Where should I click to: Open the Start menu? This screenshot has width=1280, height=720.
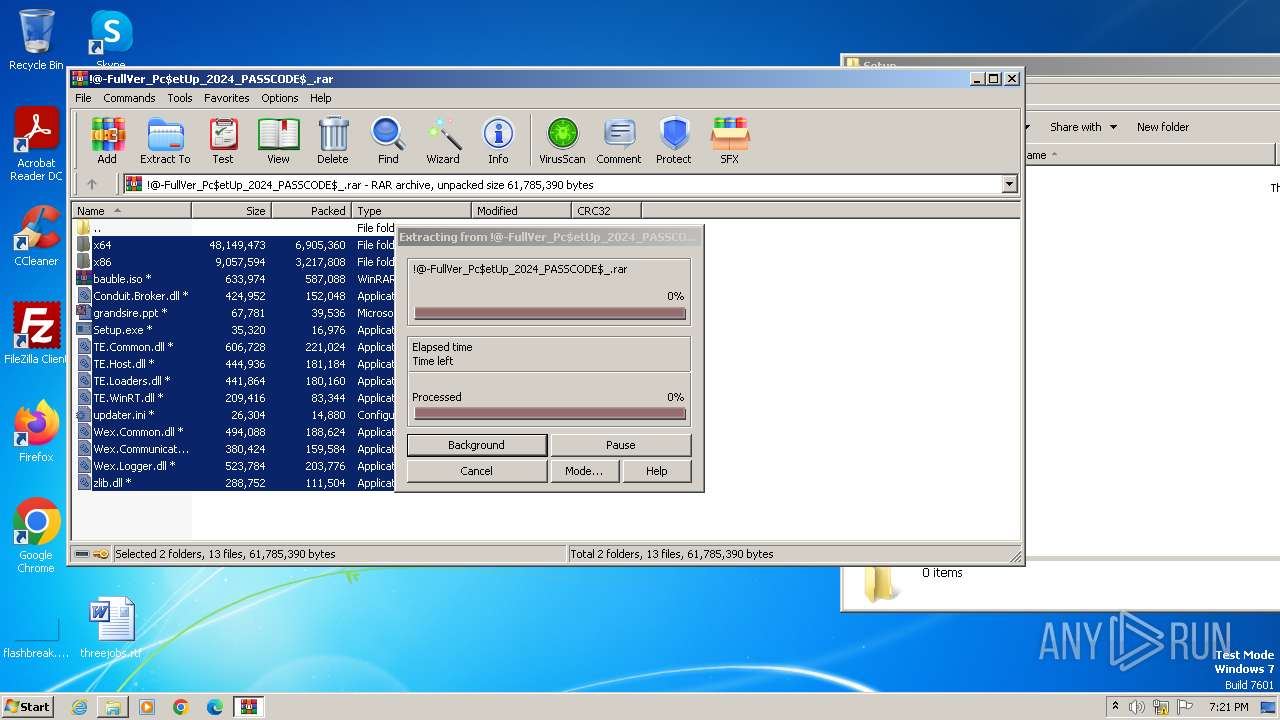pyautogui.click(x=28, y=707)
